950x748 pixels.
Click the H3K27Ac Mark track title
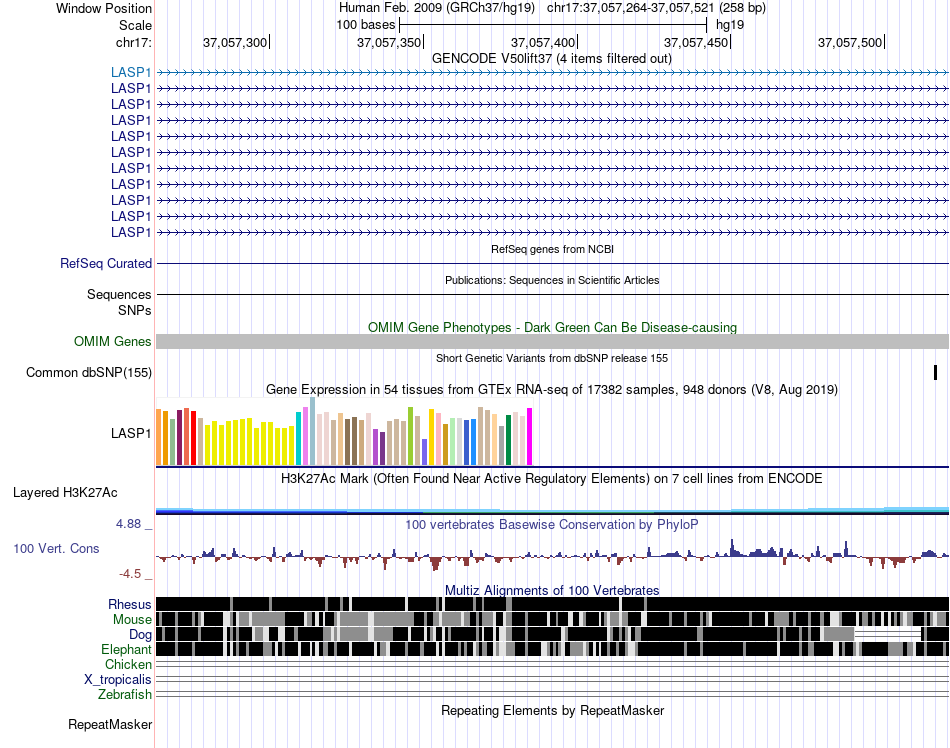click(551, 478)
